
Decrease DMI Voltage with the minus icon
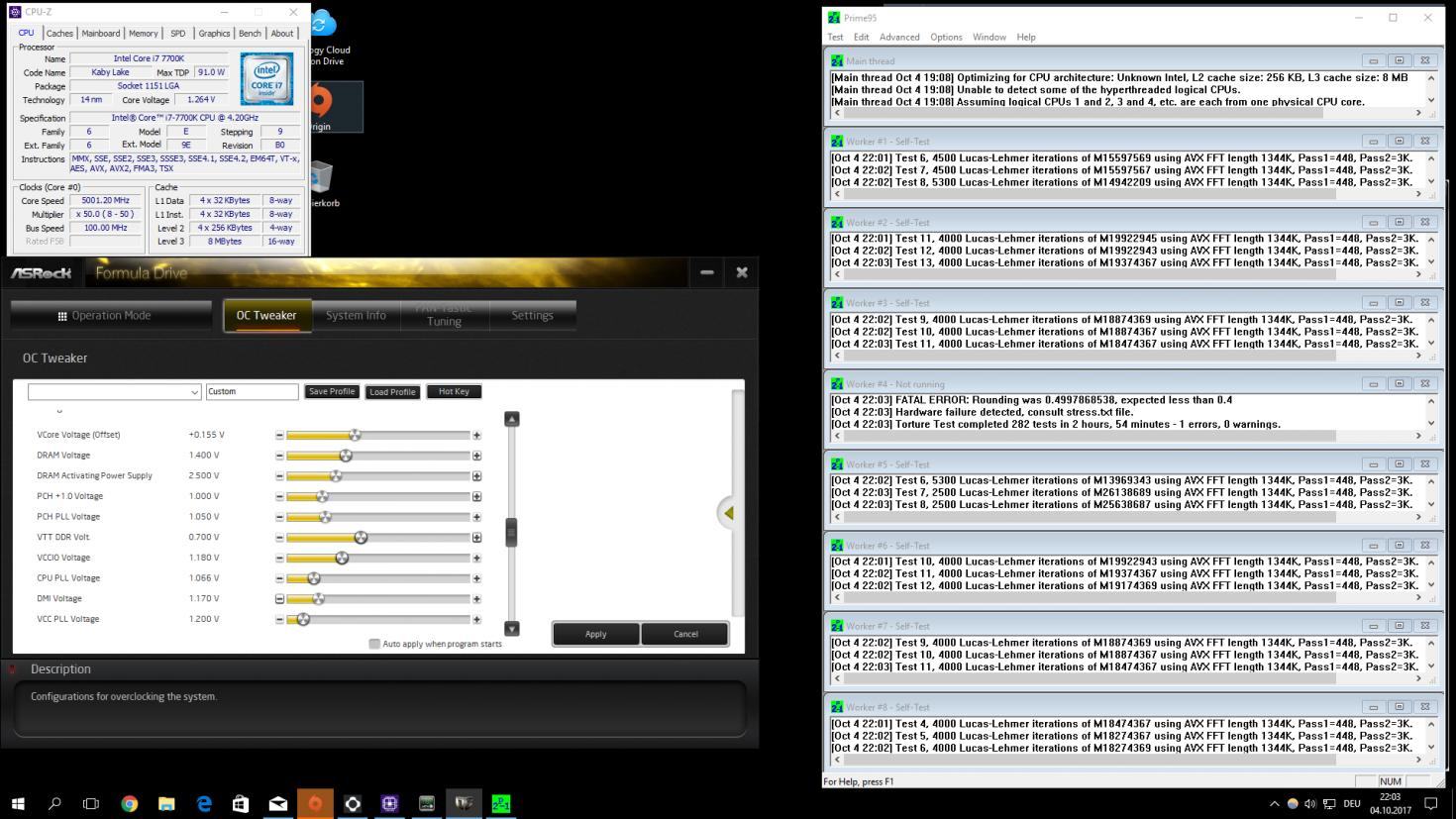pos(279,599)
